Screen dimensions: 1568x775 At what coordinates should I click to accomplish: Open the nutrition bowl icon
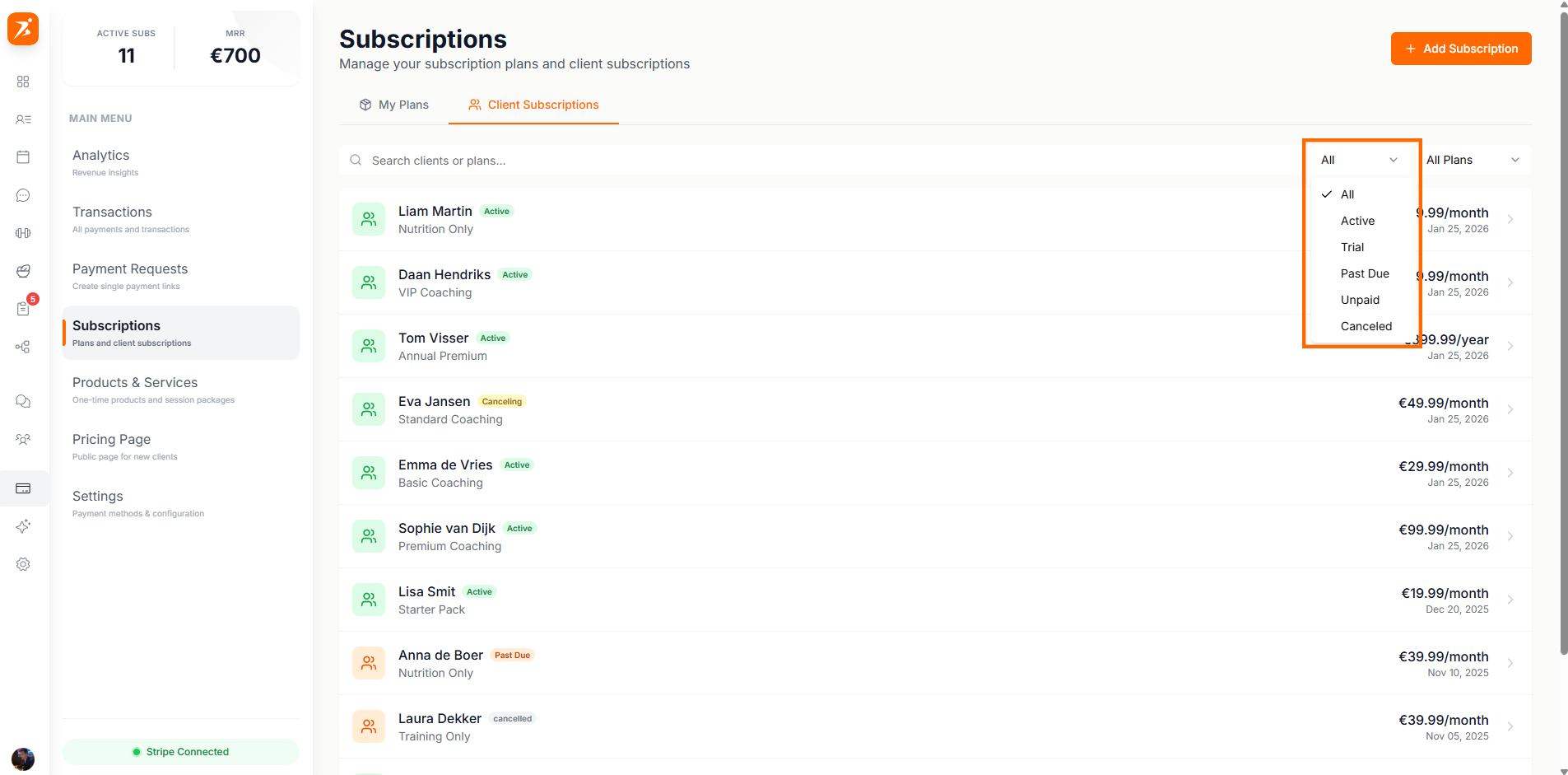click(23, 271)
